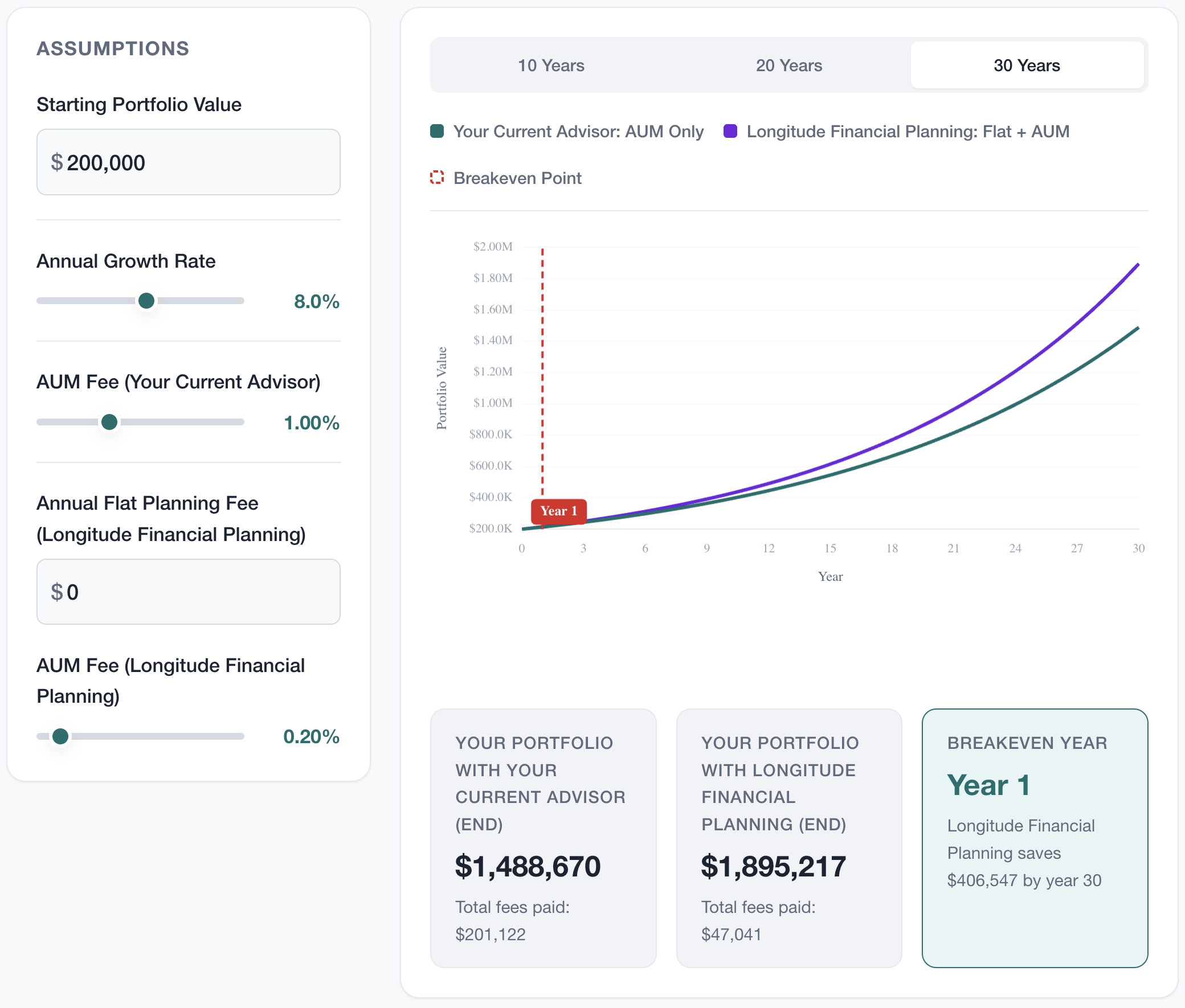Screen dimensions: 1185x1008
Task: Click the Year 1 breakeven marker label
Action: pyautogui.click(x=558, y=511)
